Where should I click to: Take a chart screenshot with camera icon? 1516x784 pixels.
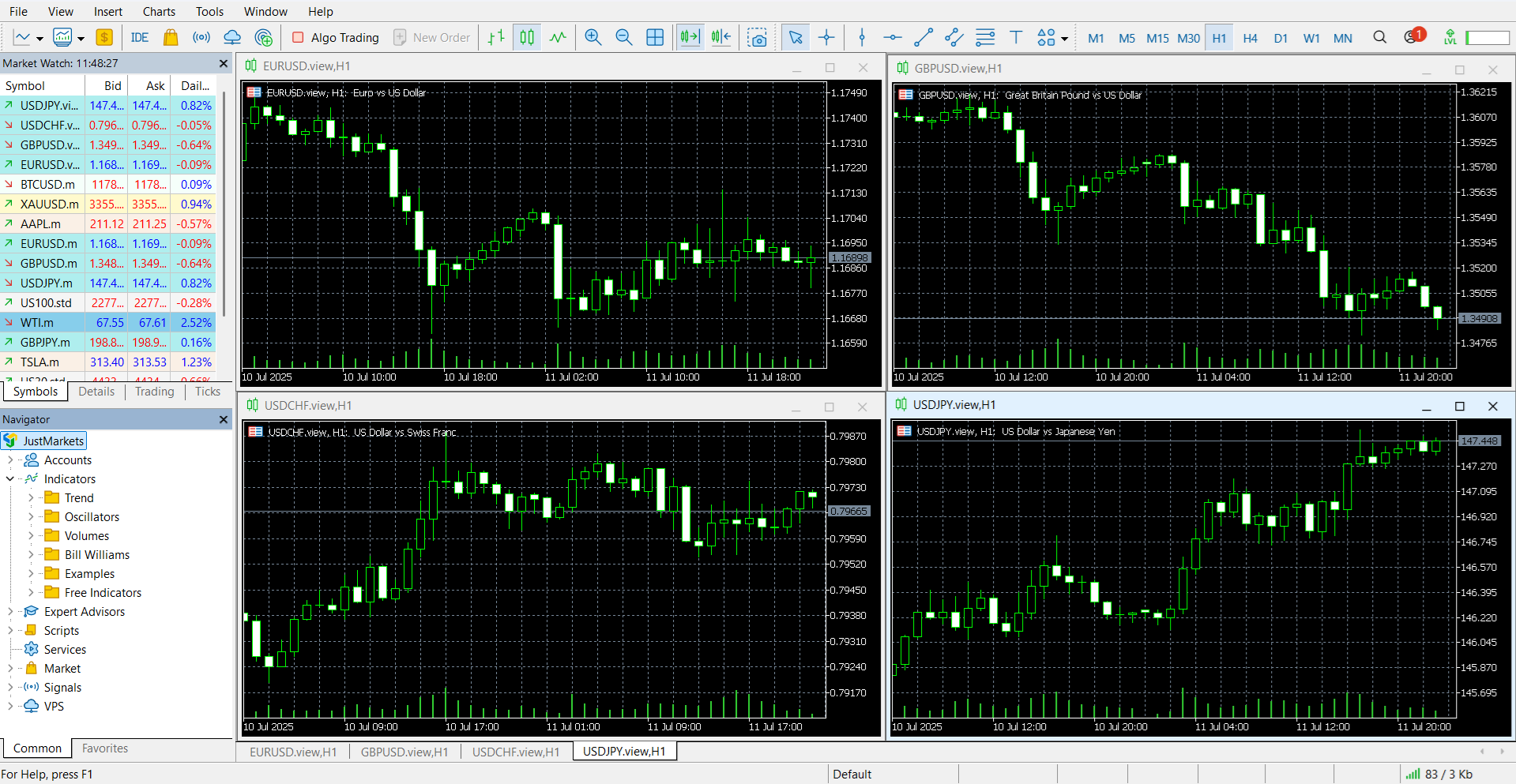757,37
